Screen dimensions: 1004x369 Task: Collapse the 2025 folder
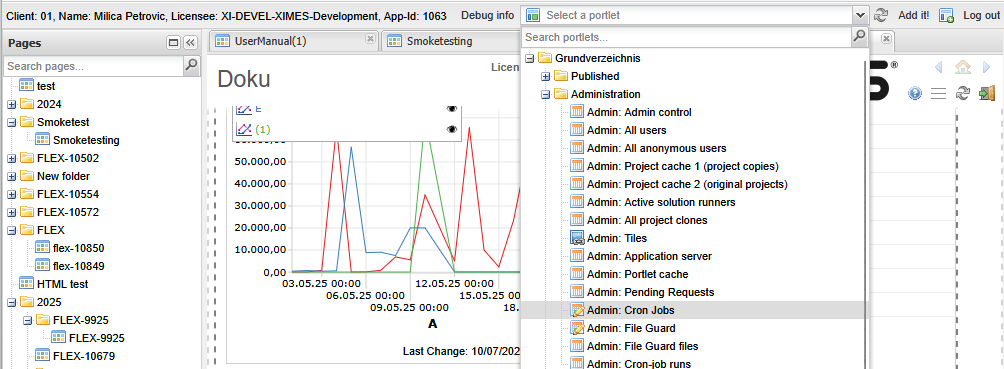coord(12,301)
